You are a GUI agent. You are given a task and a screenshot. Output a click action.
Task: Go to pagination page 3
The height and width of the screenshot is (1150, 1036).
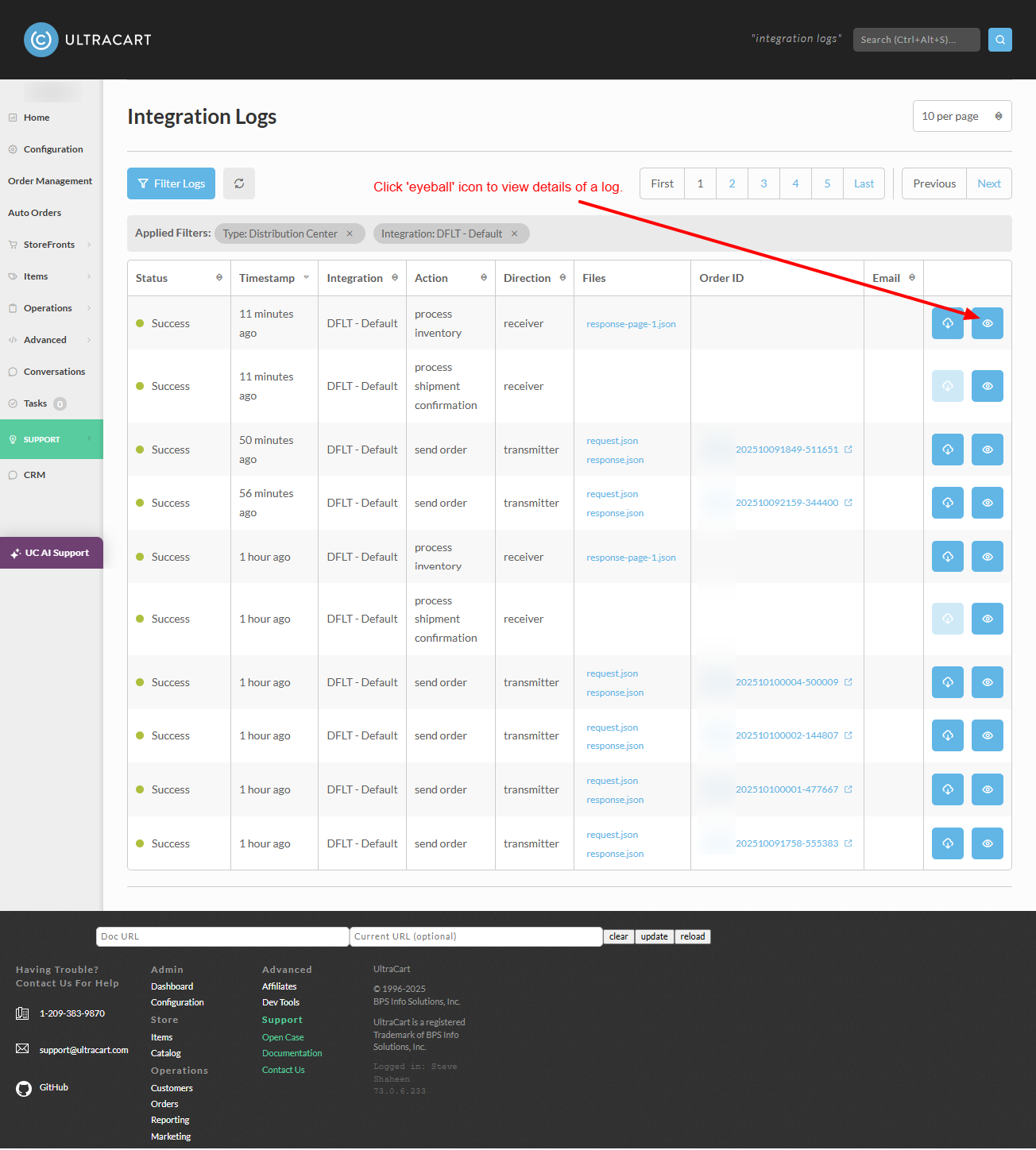pos(763,183)
